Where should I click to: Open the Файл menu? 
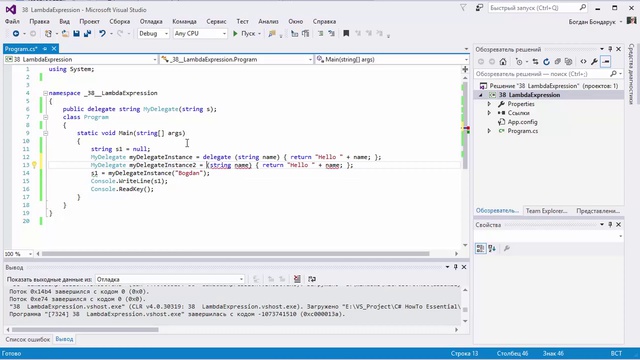(x=12, y=21)
